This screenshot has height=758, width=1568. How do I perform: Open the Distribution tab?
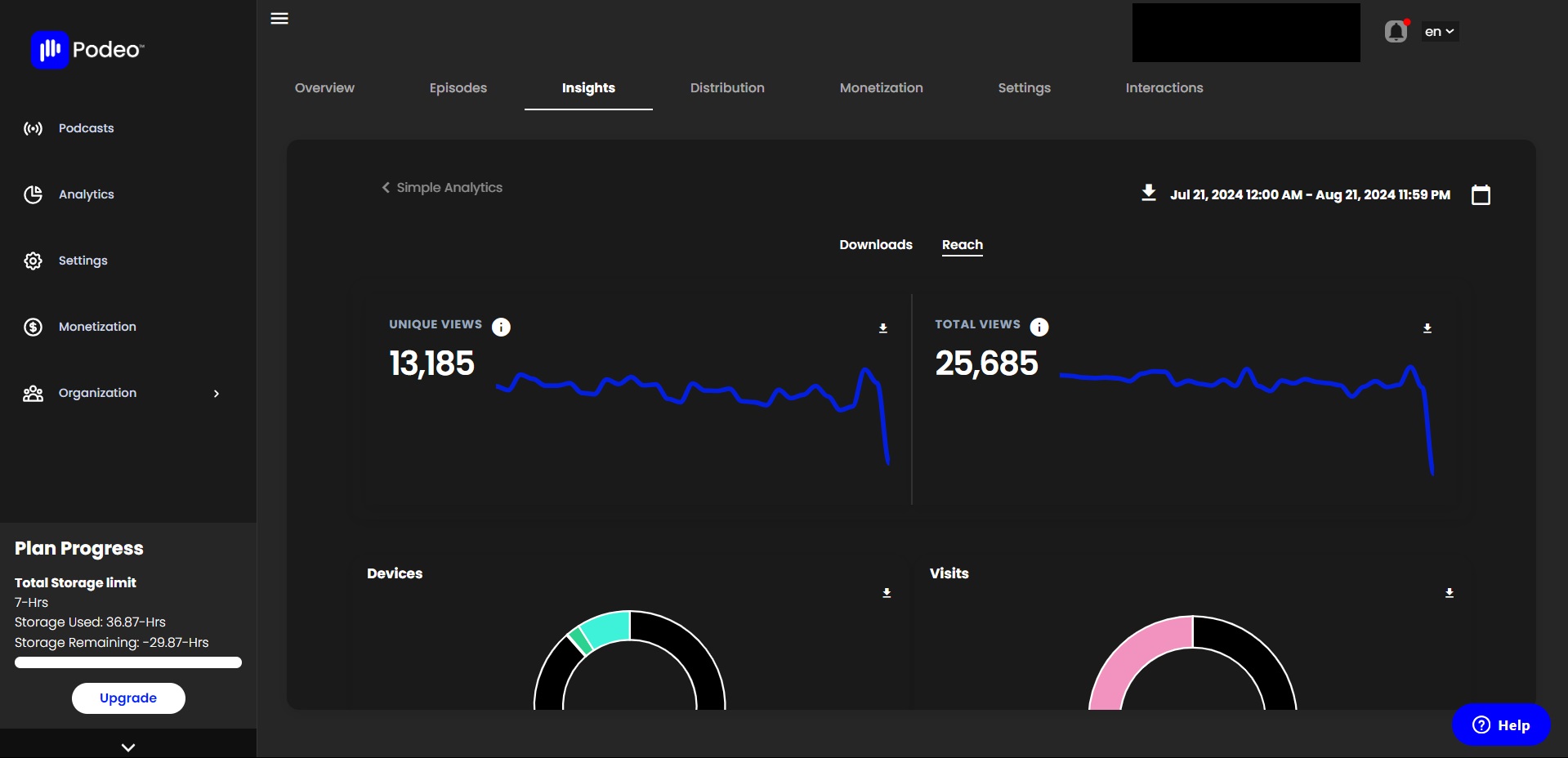tap(727, 87)
